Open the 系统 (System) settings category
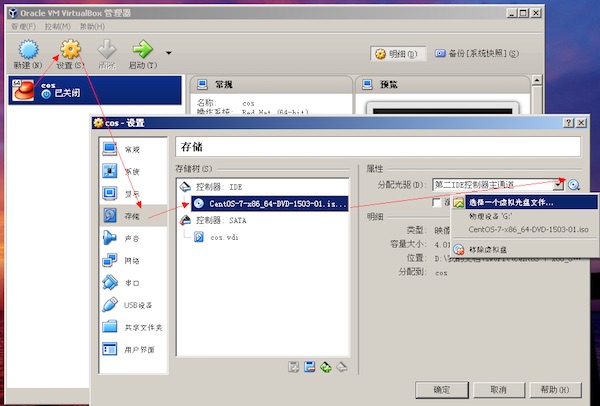600x406 pixels. tap(133, 171)
